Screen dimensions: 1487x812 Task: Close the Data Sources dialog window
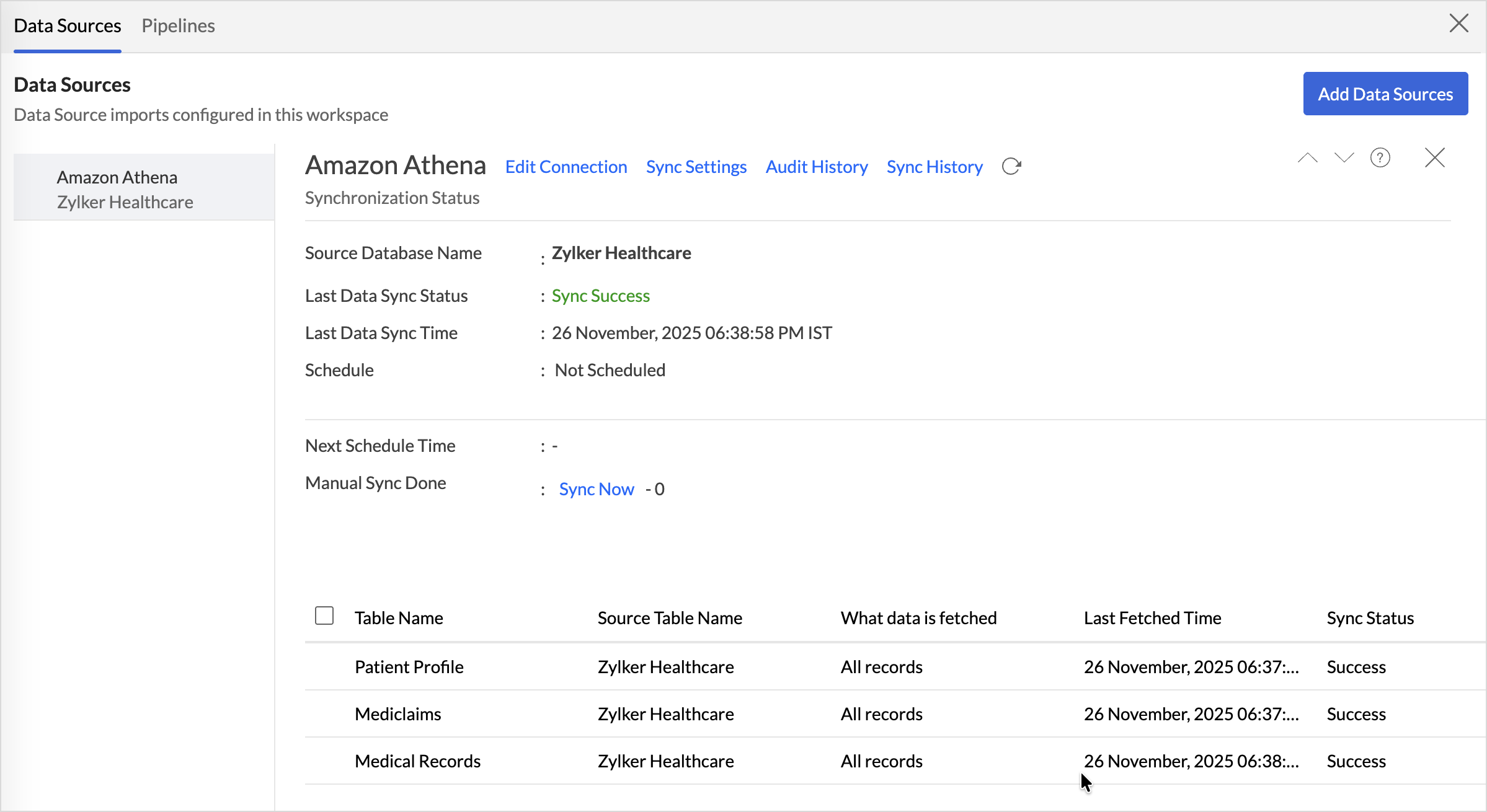[1458, 24]
